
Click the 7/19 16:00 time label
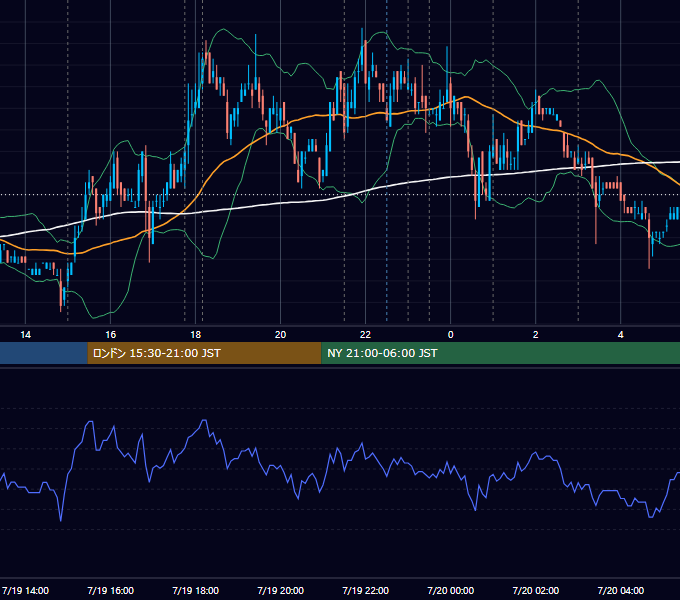[x=111, y=590]
